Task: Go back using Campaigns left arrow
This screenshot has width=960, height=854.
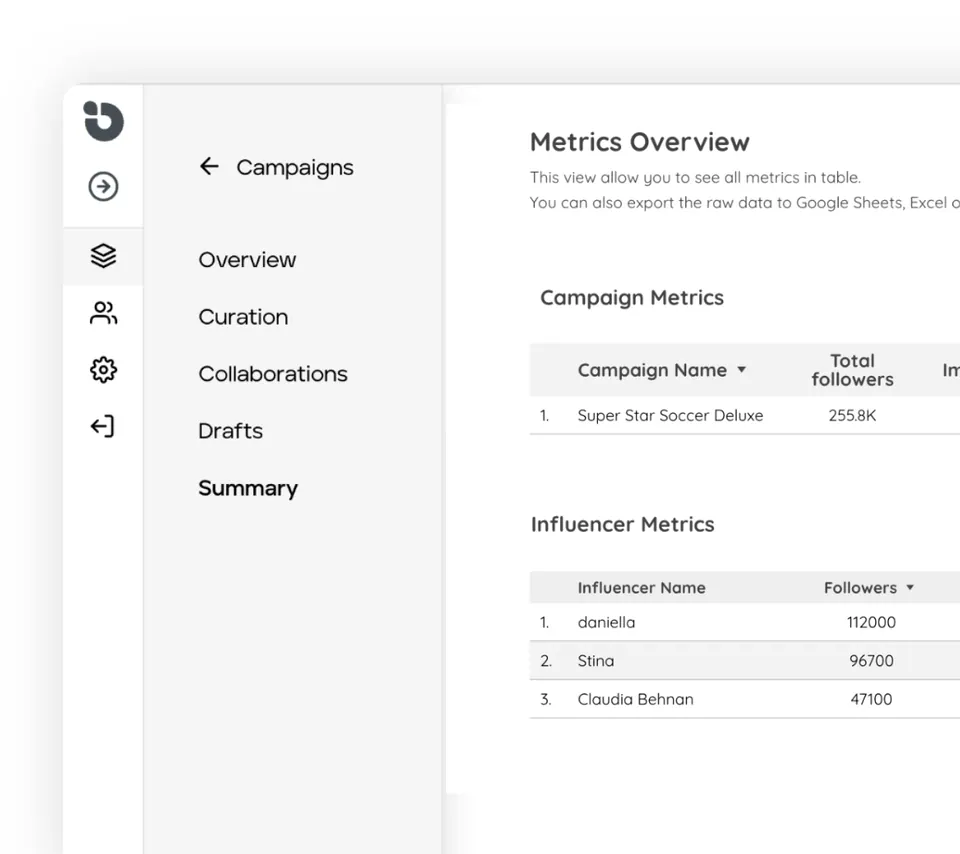Action: (x=209, y=166)
